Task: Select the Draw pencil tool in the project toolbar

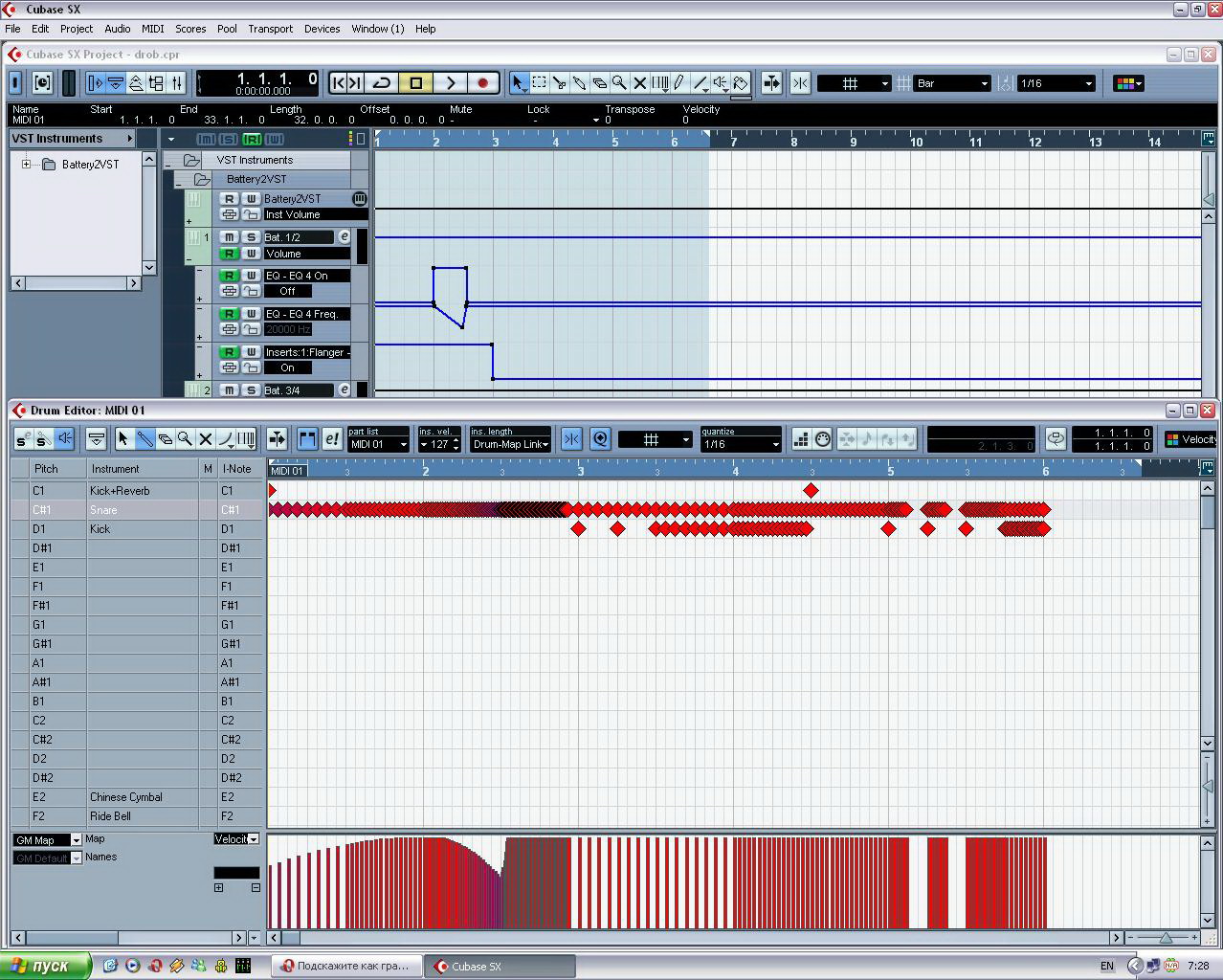Action: point(679,83)
